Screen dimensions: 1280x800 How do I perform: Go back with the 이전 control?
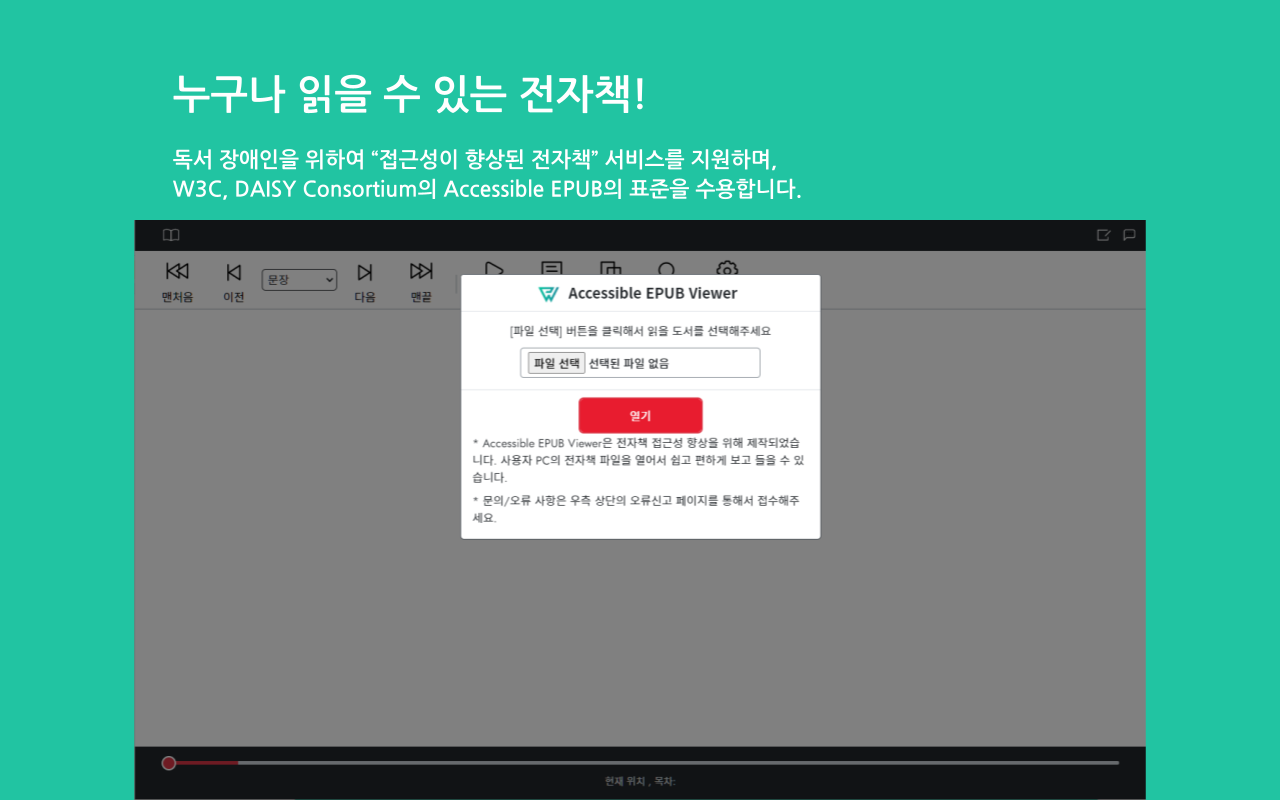pyautogui.click(x=233, y=280)
